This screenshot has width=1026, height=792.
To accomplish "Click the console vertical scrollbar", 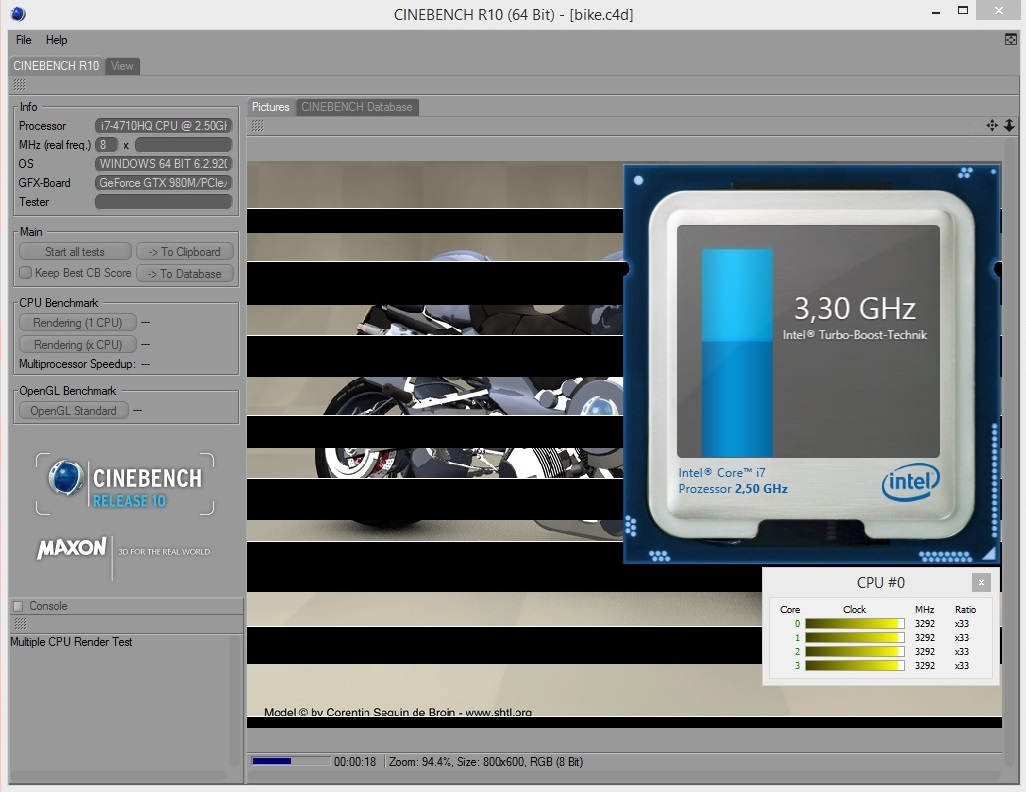I will (235, 700).
